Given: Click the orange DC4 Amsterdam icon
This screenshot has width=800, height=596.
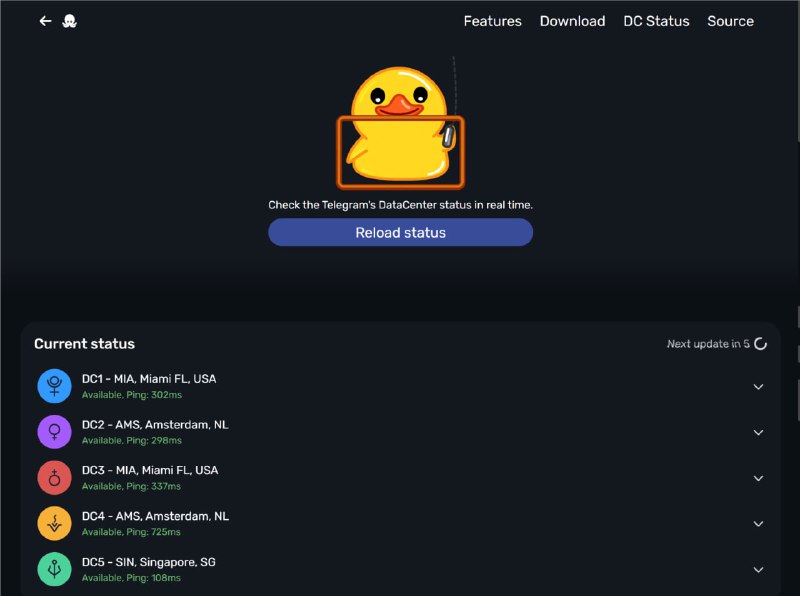Looking at the screenshot, I should point(55,524).
